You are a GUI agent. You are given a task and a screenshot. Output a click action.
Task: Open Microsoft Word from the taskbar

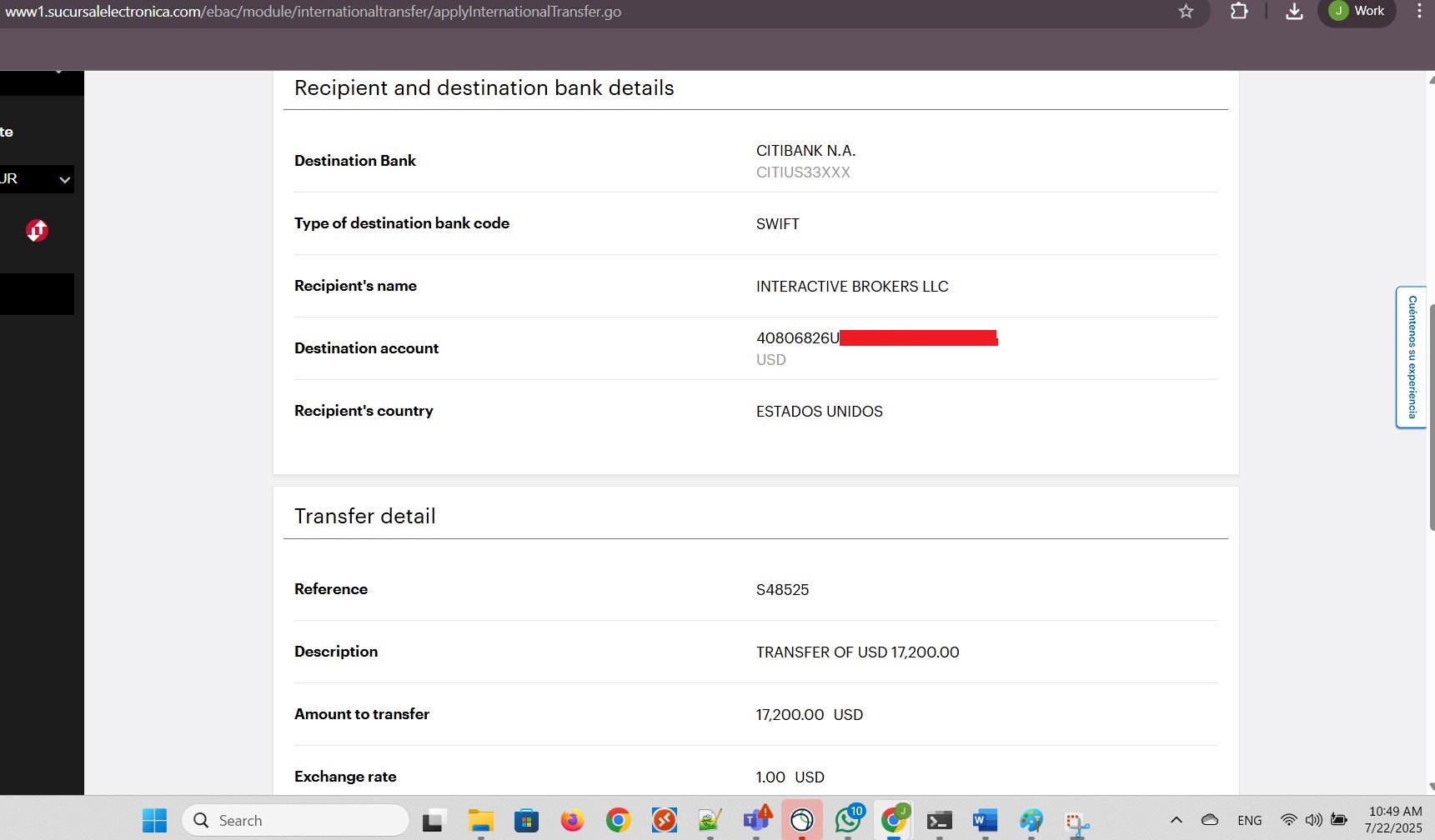coord(985,821)
